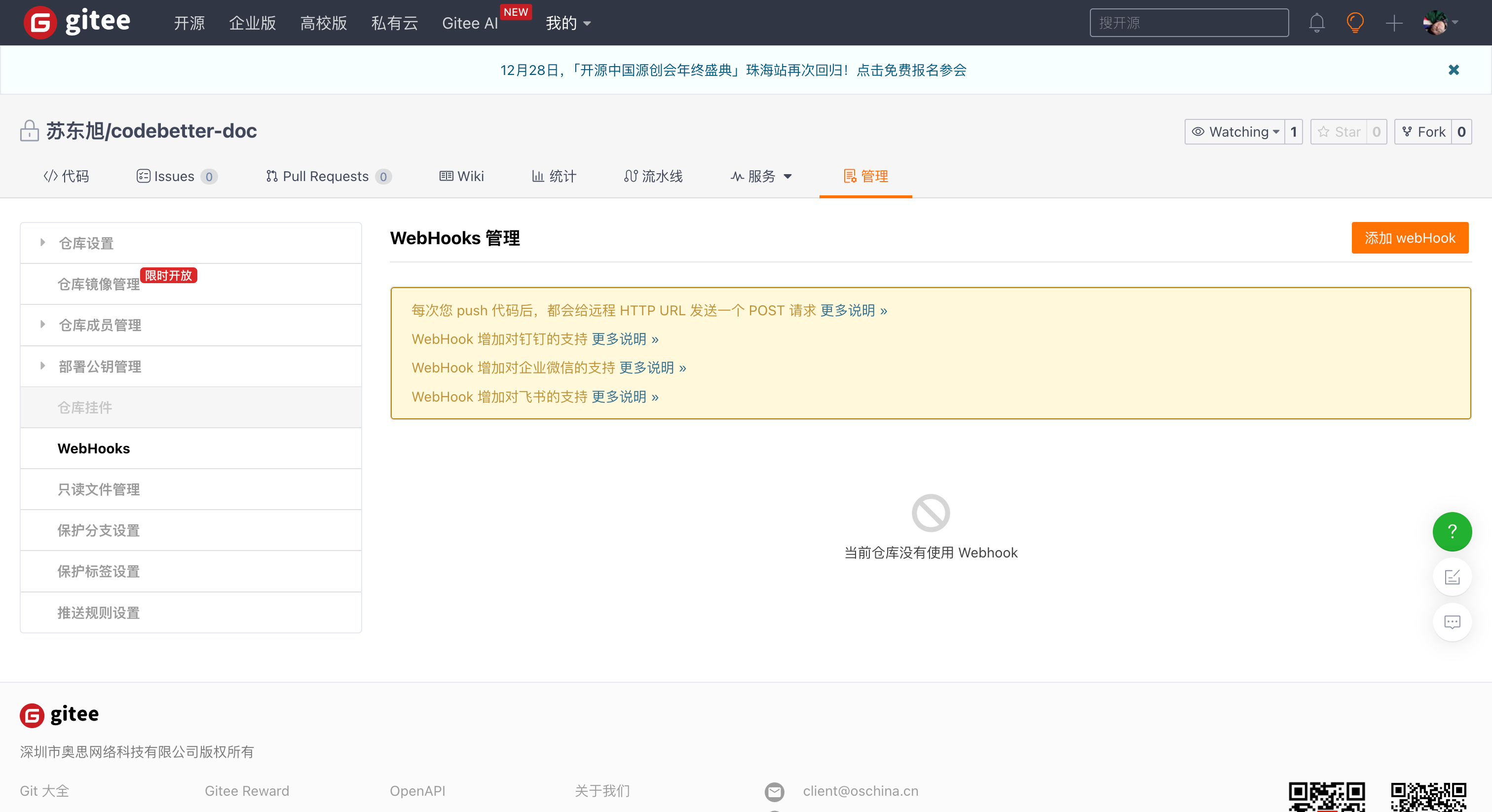Click the 搜开源 search field

(x=1189, y=23)
